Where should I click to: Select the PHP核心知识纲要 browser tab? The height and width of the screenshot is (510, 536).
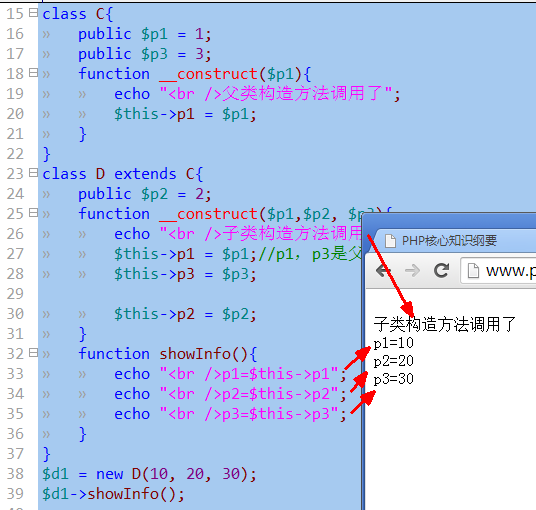[449, 241]
